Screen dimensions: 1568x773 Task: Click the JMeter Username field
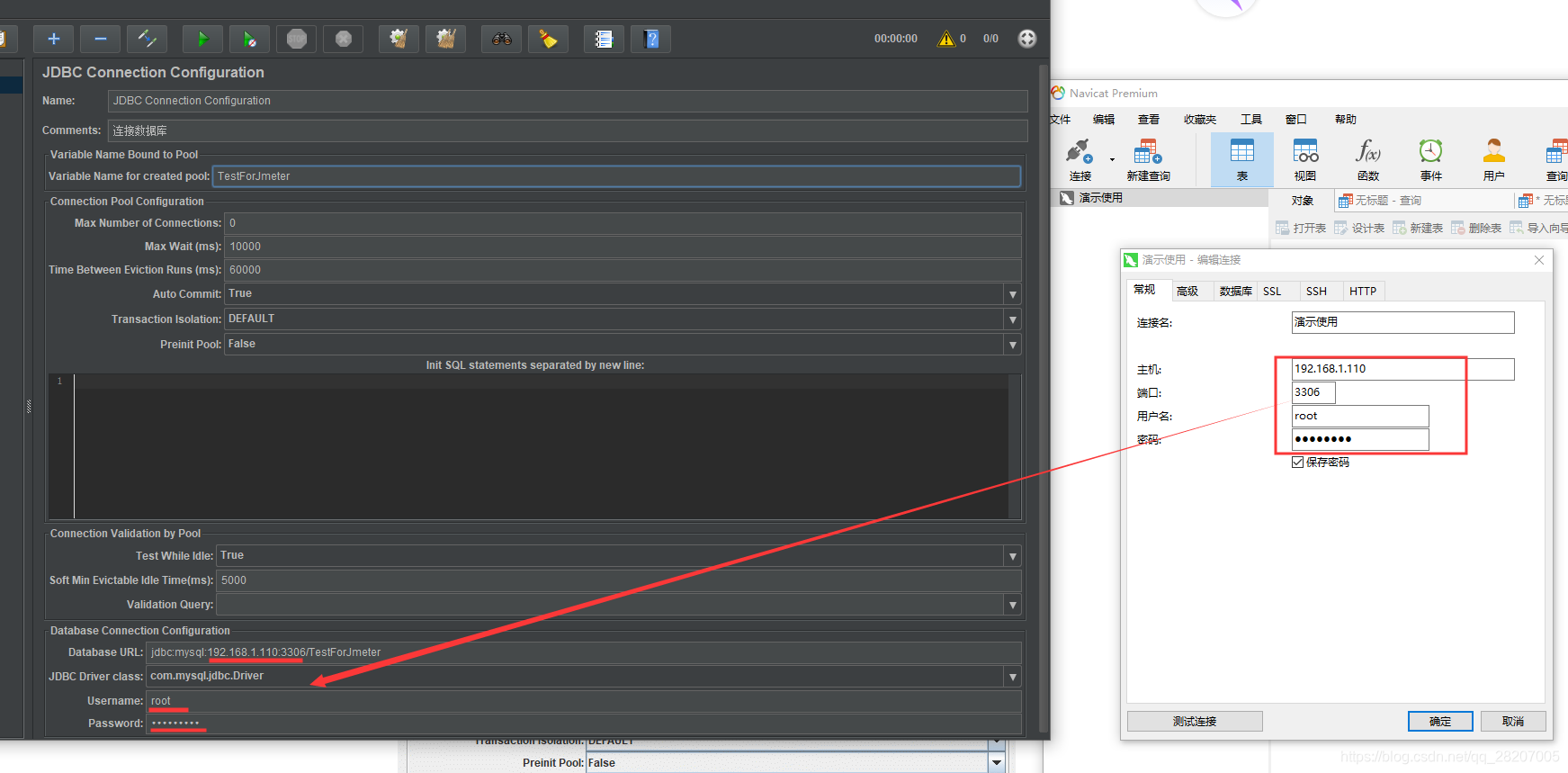click(584, 701)
